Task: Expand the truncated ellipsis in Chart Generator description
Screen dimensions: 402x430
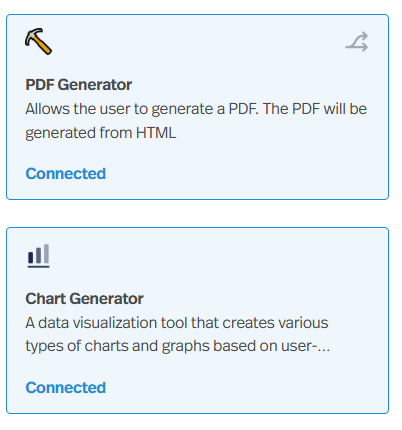Action: [324, 348]
